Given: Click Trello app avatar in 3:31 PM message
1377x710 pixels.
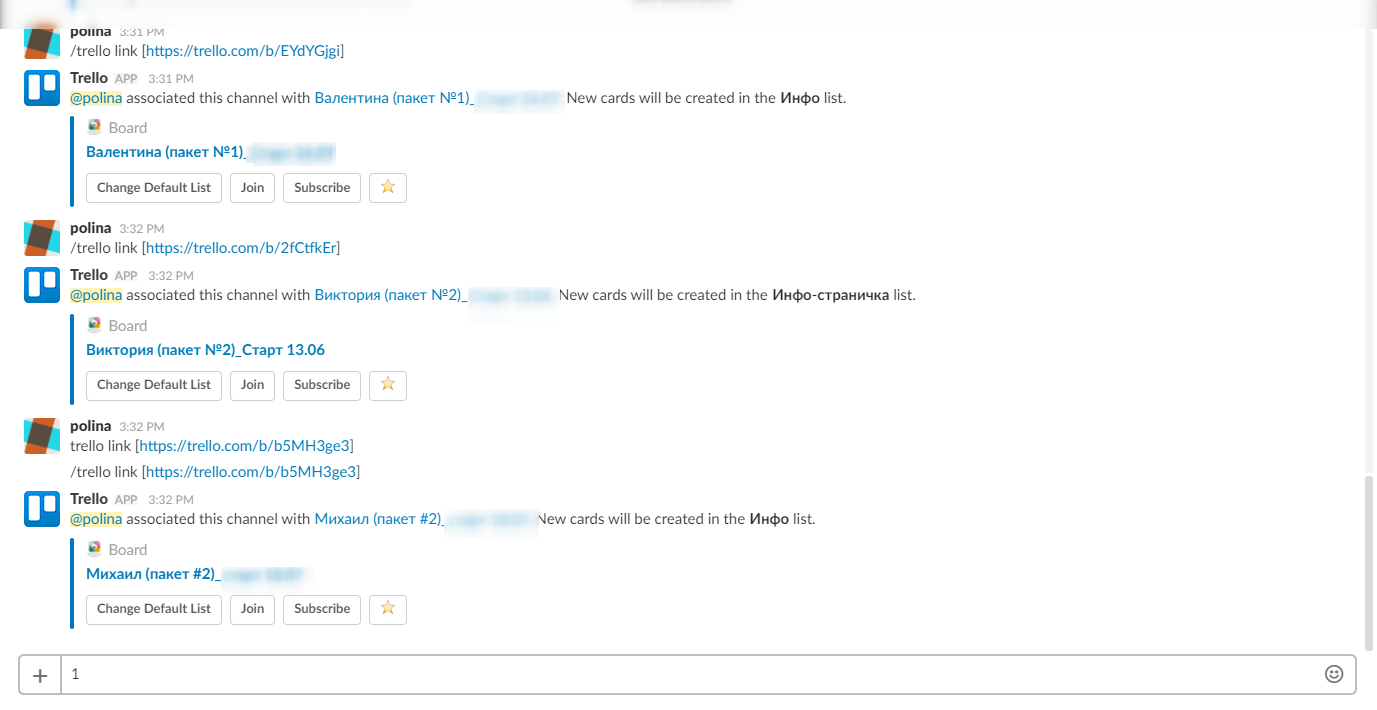Looking at the screenshot, I should [x=42, y=88].
